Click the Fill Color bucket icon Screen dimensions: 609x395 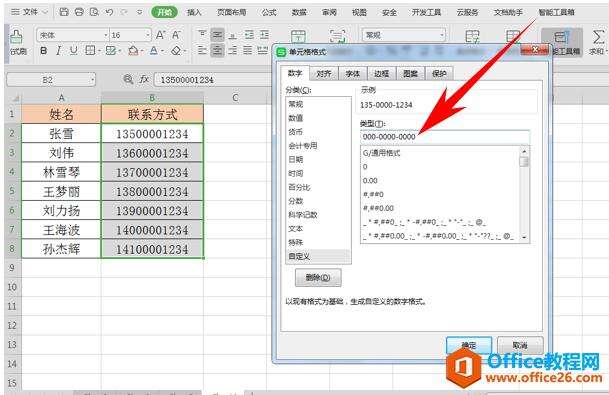point(133,50)
